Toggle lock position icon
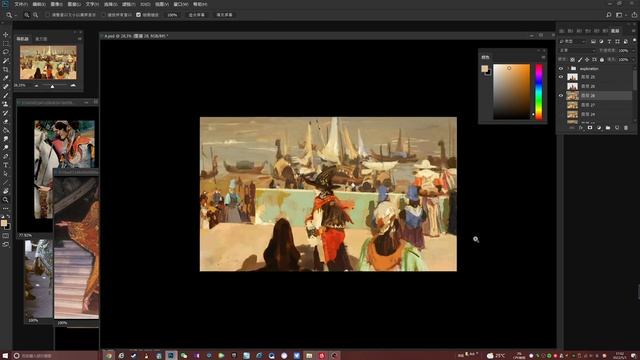 pos(587,60)
